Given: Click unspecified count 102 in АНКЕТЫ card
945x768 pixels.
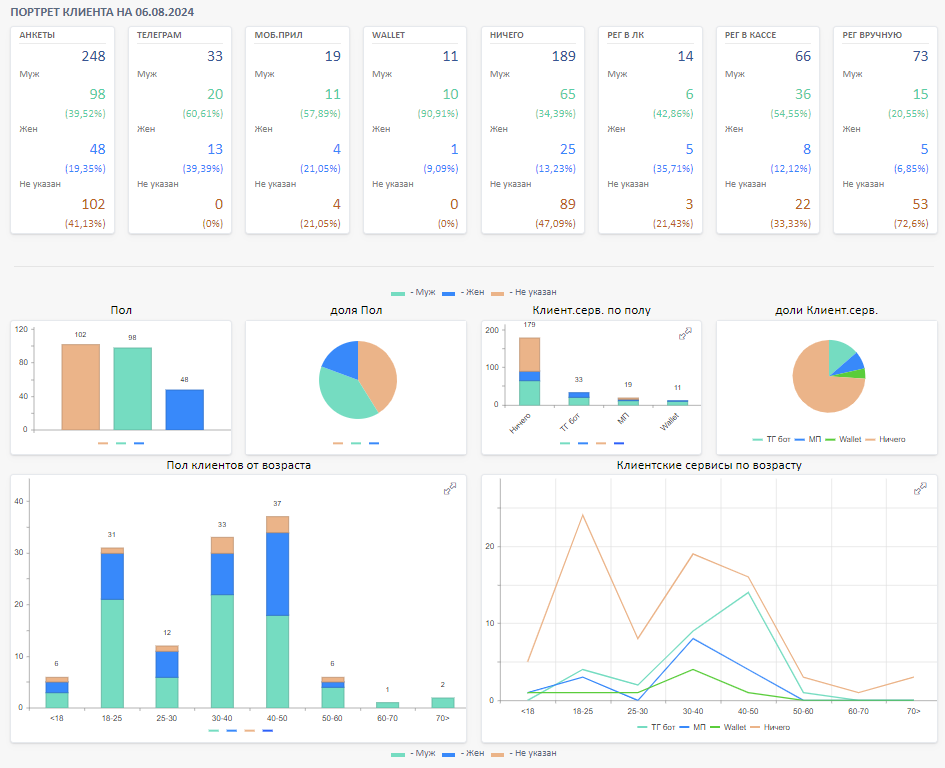Looking at the screenshot, I should pyautogui.click(x=93, y=204).
